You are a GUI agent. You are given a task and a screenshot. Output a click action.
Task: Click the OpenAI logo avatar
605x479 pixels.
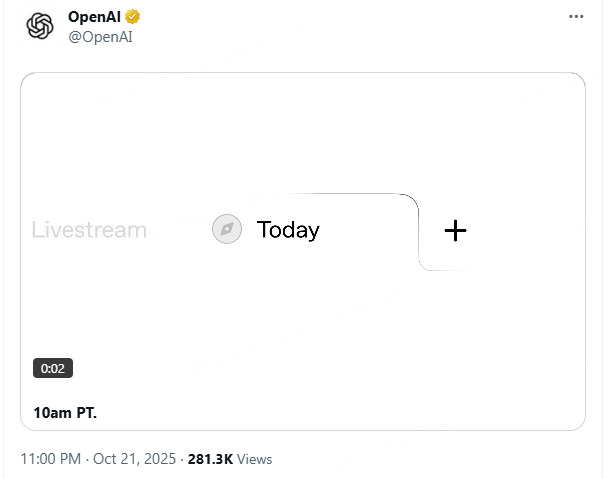40,26
